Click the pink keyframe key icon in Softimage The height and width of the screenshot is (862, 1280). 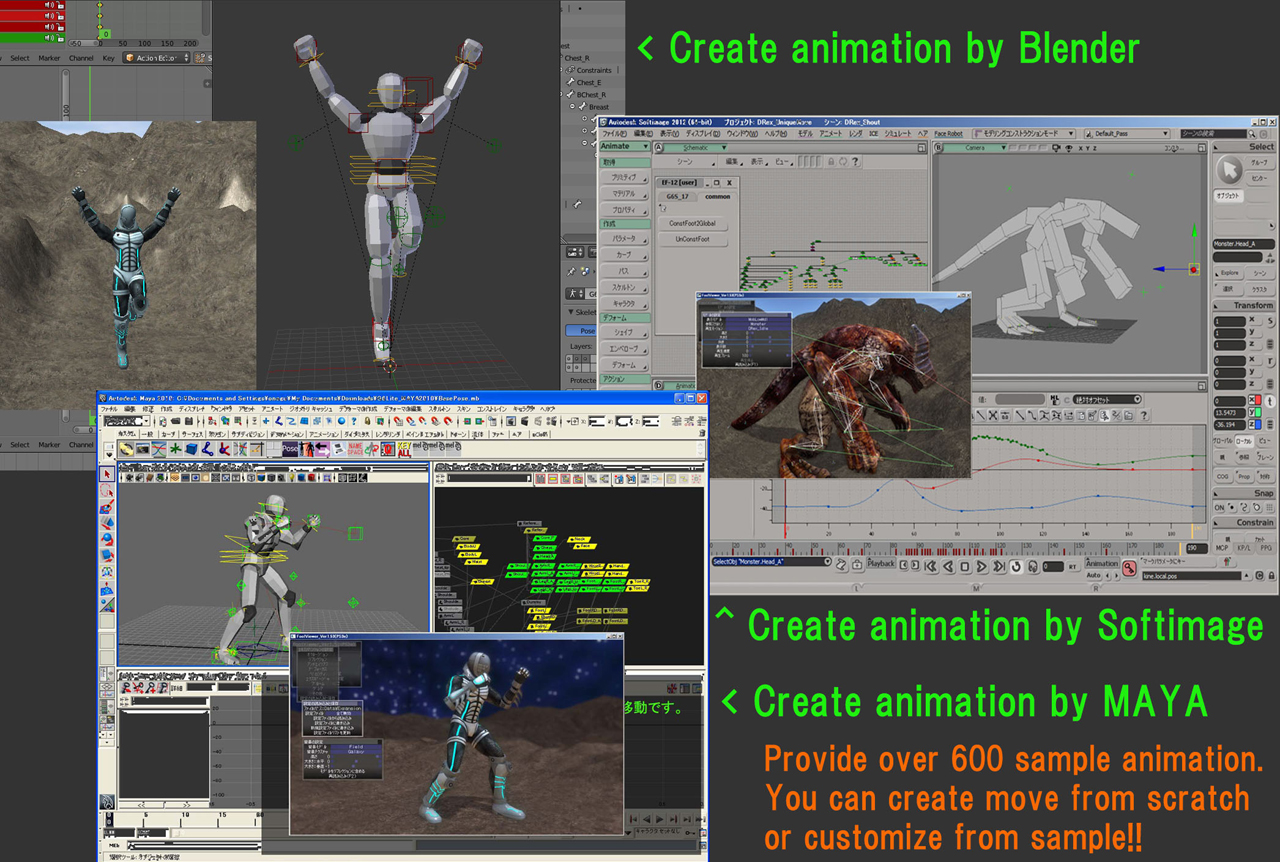pos(1128,568)
